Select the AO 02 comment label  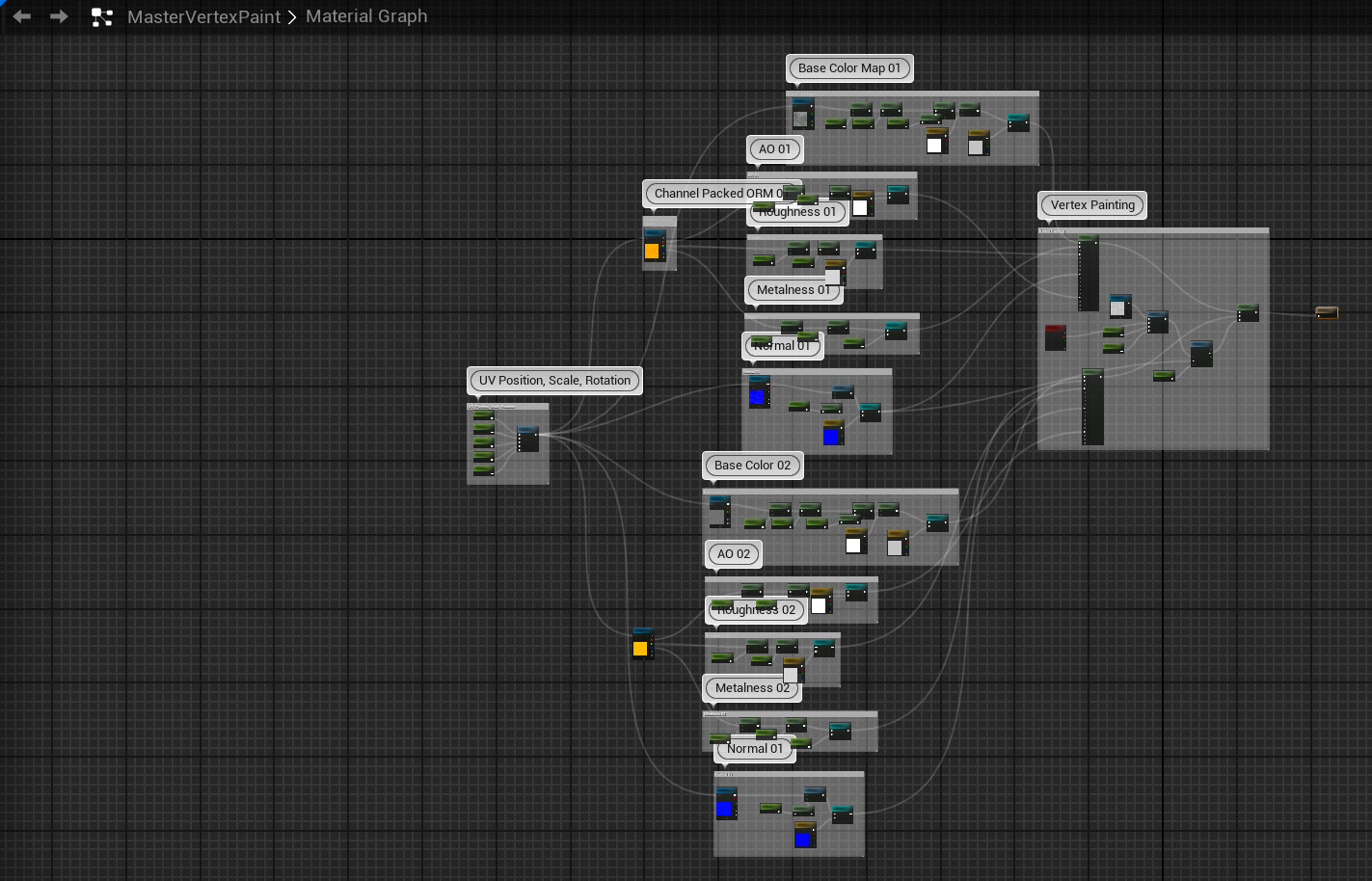coord(734,554)
